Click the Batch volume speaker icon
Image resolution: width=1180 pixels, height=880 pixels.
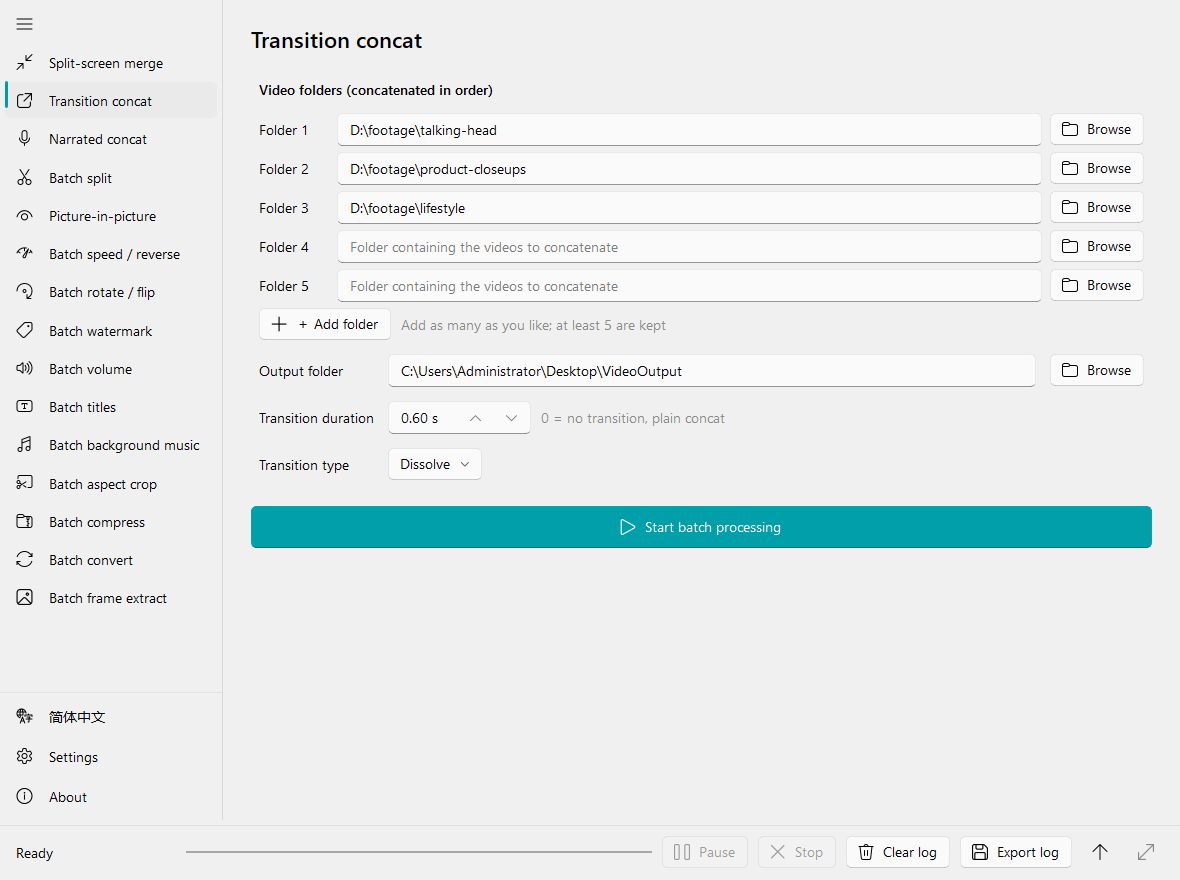24,368
